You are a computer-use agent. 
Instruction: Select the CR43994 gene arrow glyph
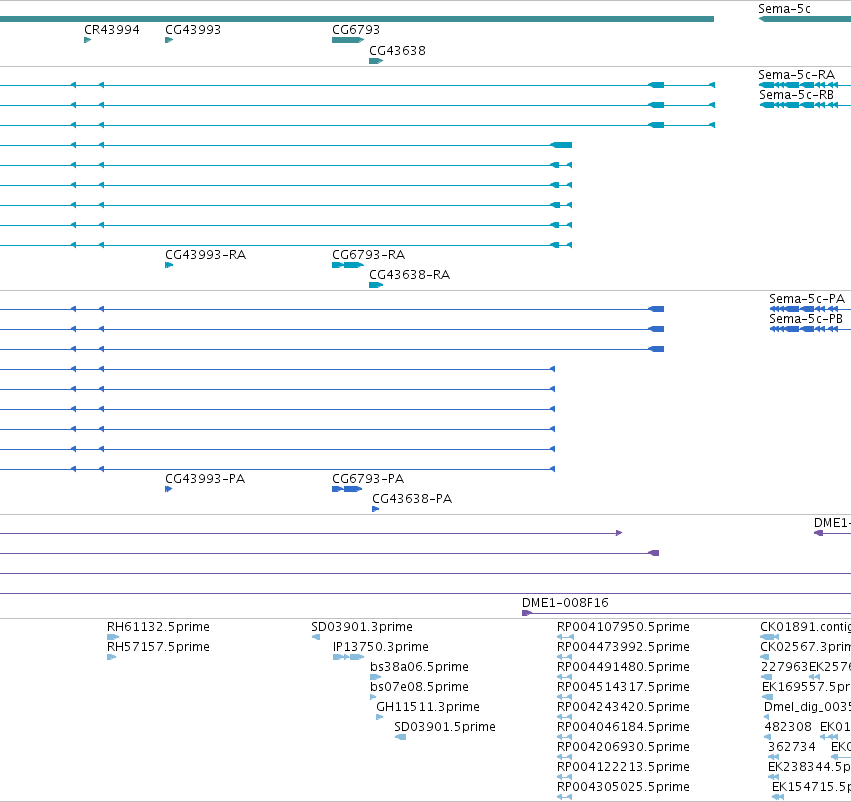[x=87, y=40]
